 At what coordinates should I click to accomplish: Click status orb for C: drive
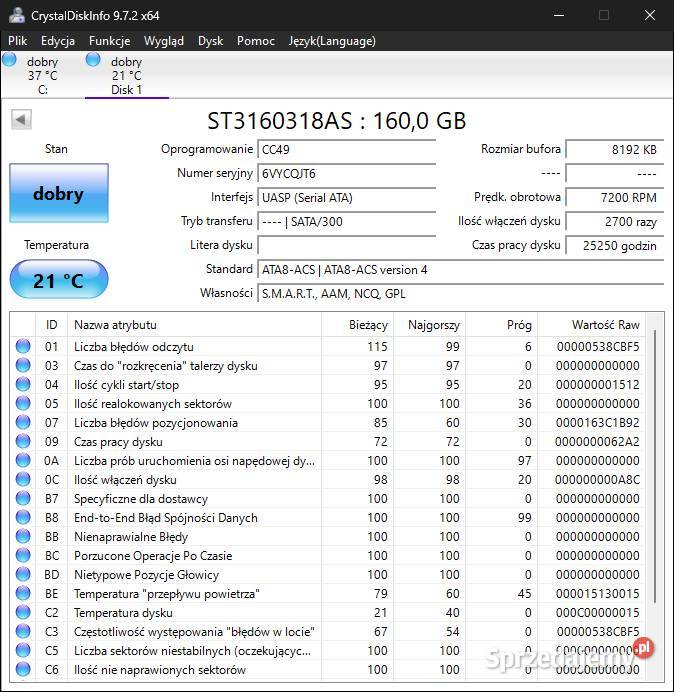click(10, 60)
